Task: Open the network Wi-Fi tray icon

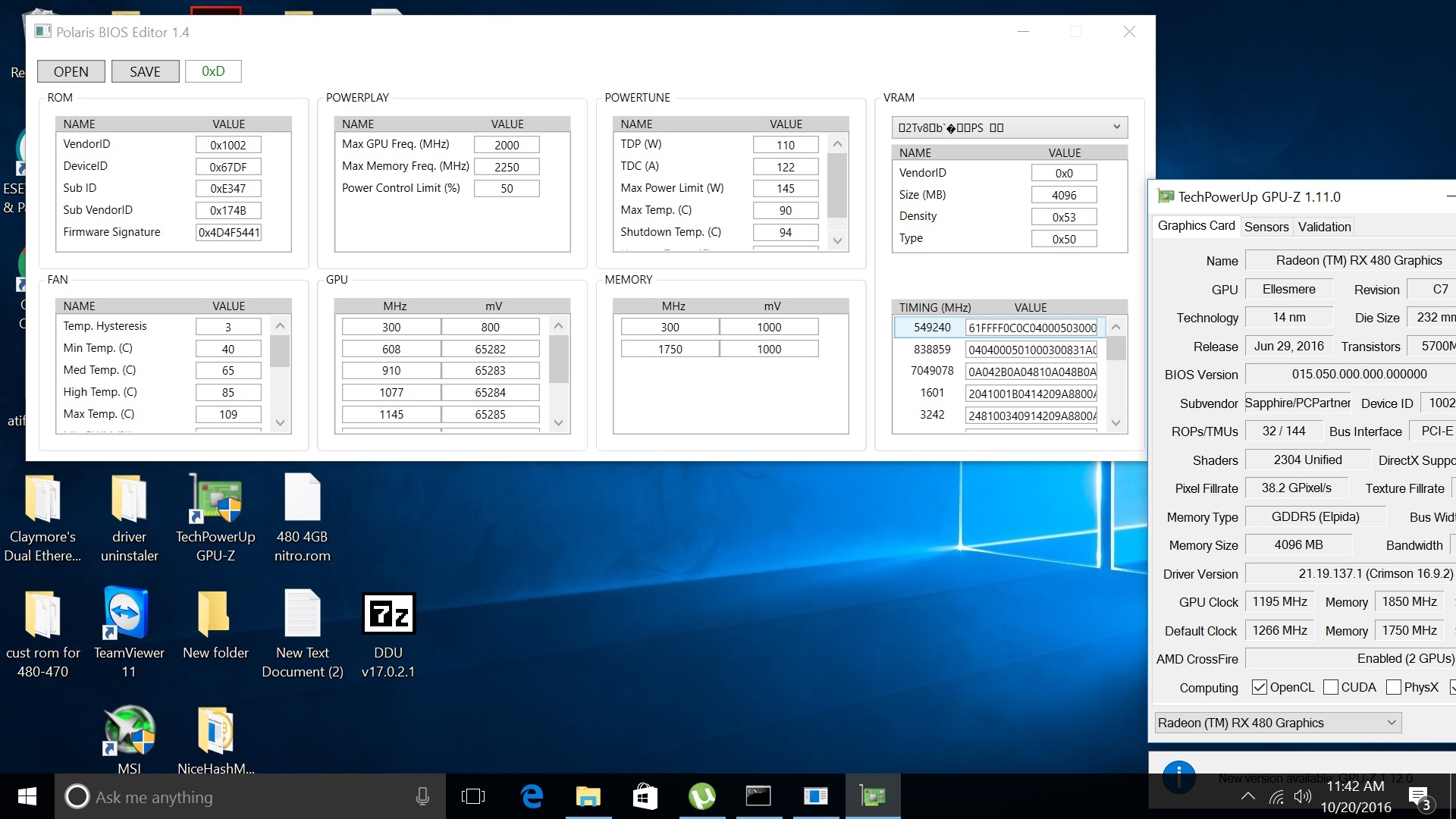Action: click(x=1276, y=796)
